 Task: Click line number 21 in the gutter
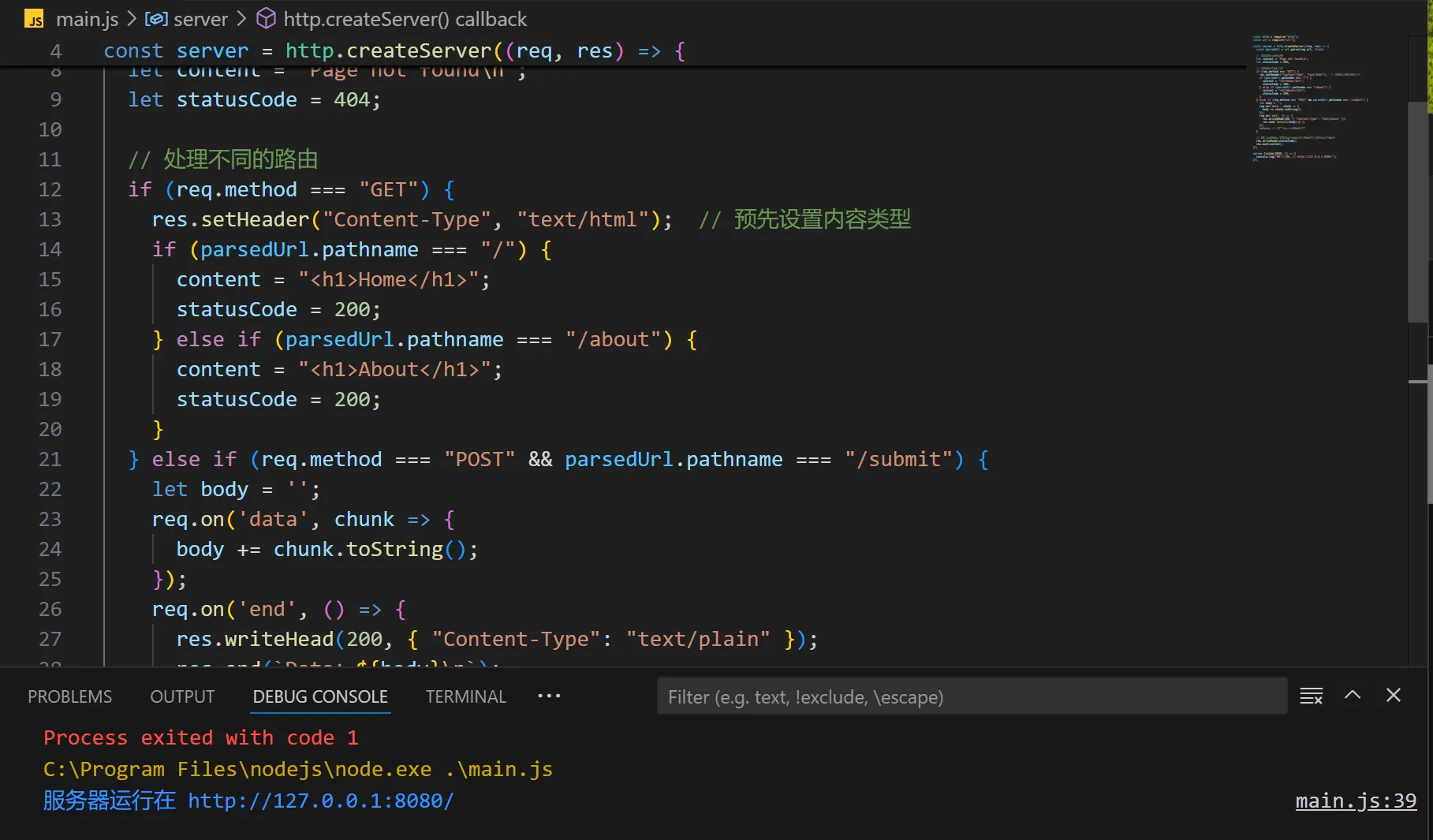point(50,459)
